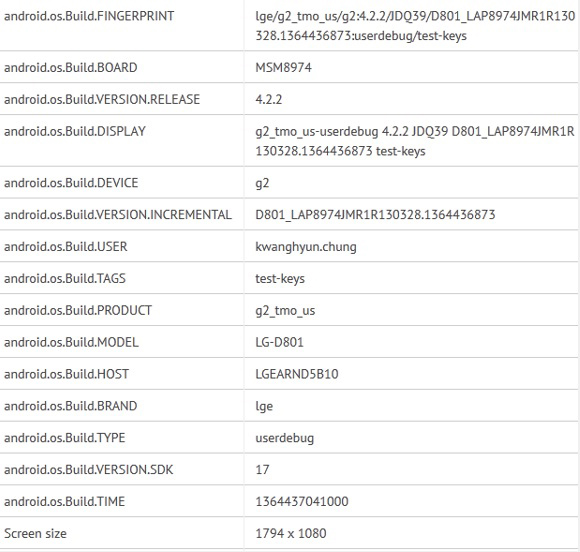Select the userdebug build type value
Screen dimensions: 580x552
coord(284,438)
